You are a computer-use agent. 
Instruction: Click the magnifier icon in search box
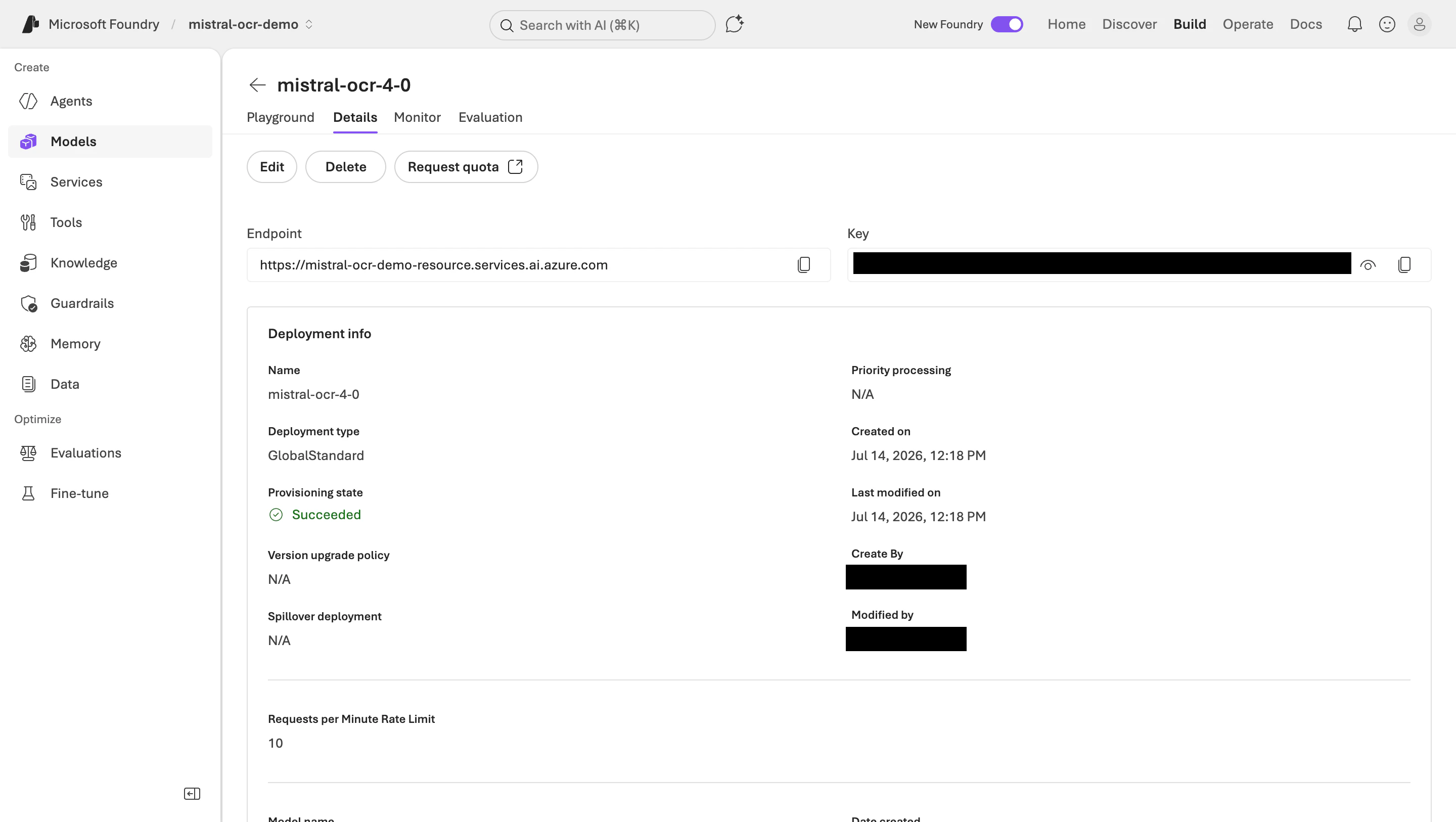pyautogui.click(x=507, y=25)
